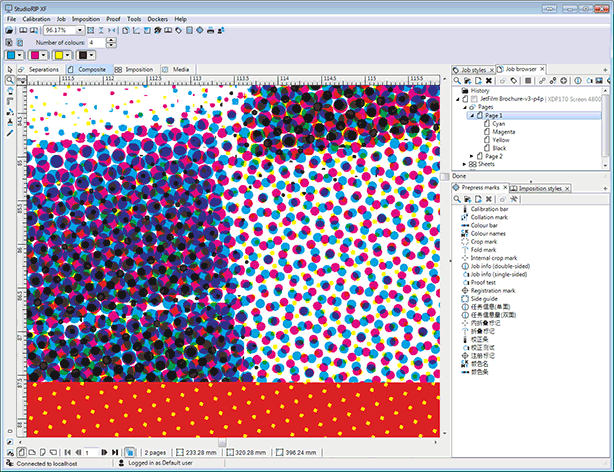This screenshot has height=472, width=614.
Task: Expand the Sheets tree node
Action: [x=465, y=164]
